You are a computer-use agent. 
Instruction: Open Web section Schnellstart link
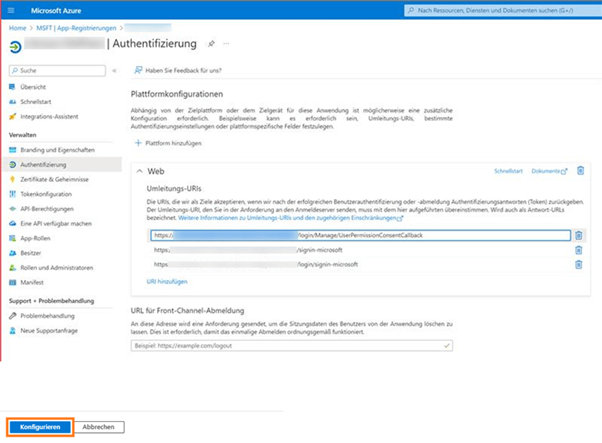tap(508, 171)
